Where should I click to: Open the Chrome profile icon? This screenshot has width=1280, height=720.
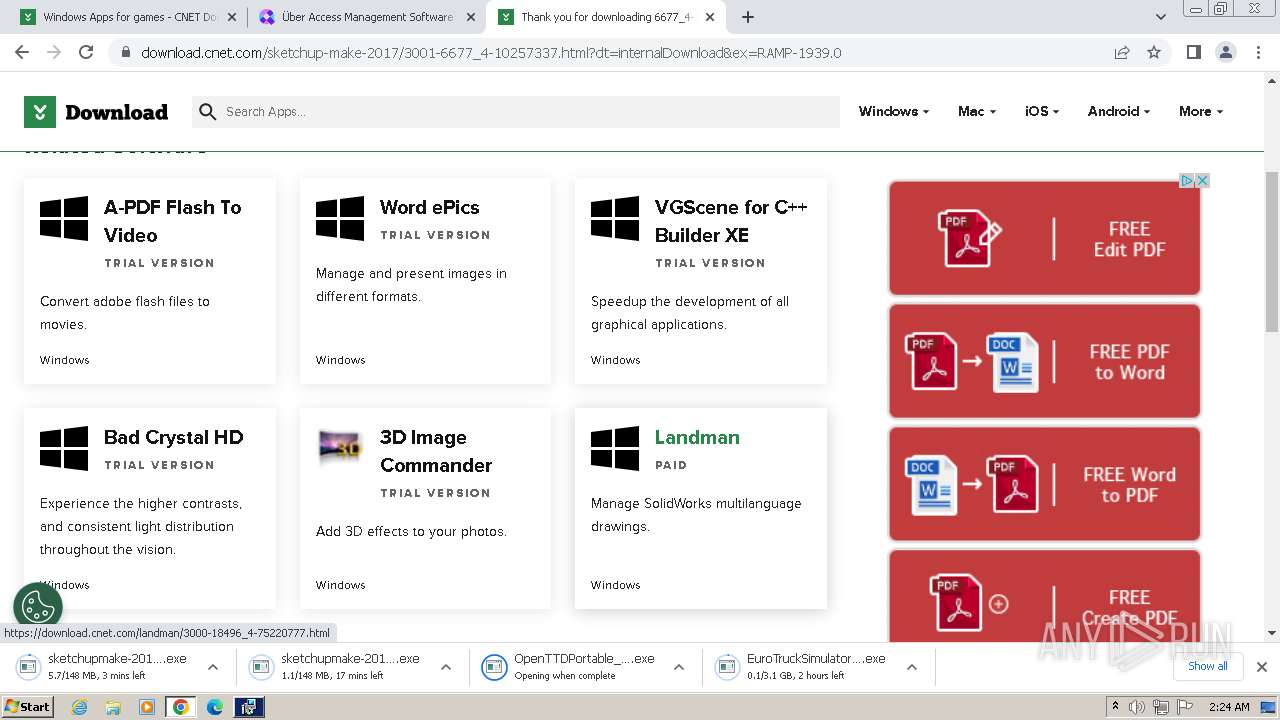tap(1225, 52)
